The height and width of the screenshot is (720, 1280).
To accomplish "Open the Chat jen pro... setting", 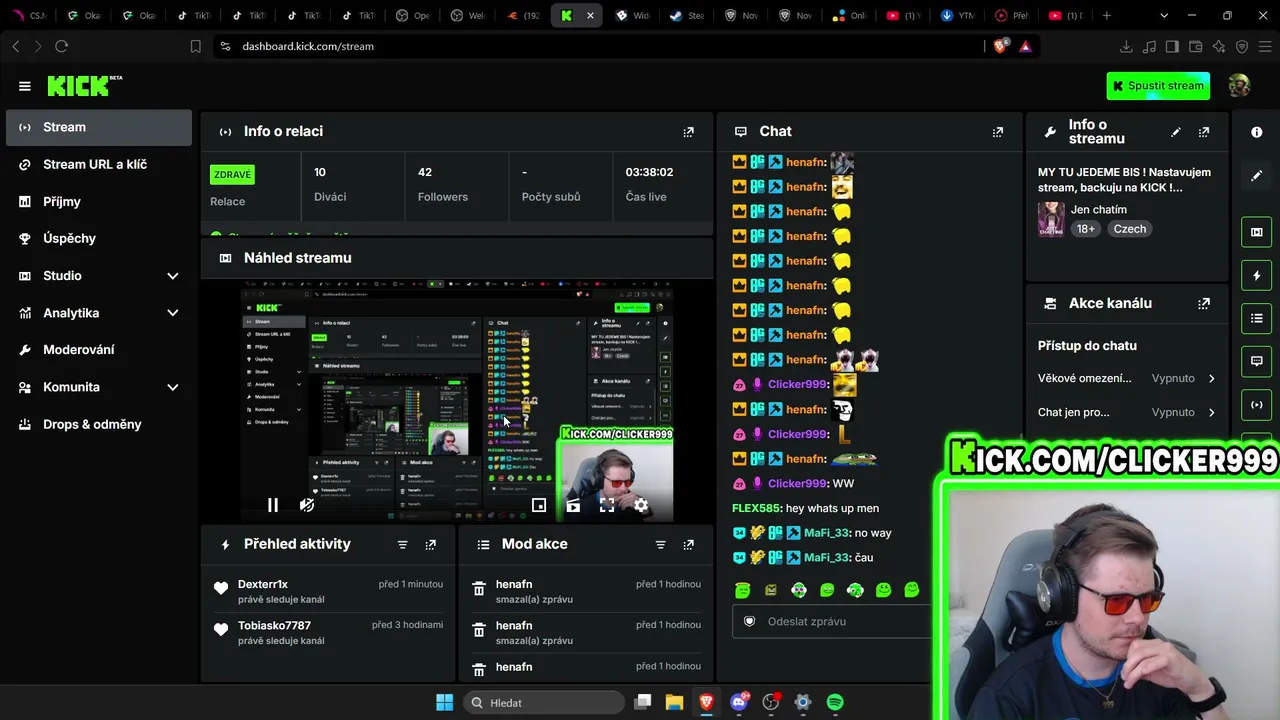I will pyautogui.click(x=1127, y=412).
